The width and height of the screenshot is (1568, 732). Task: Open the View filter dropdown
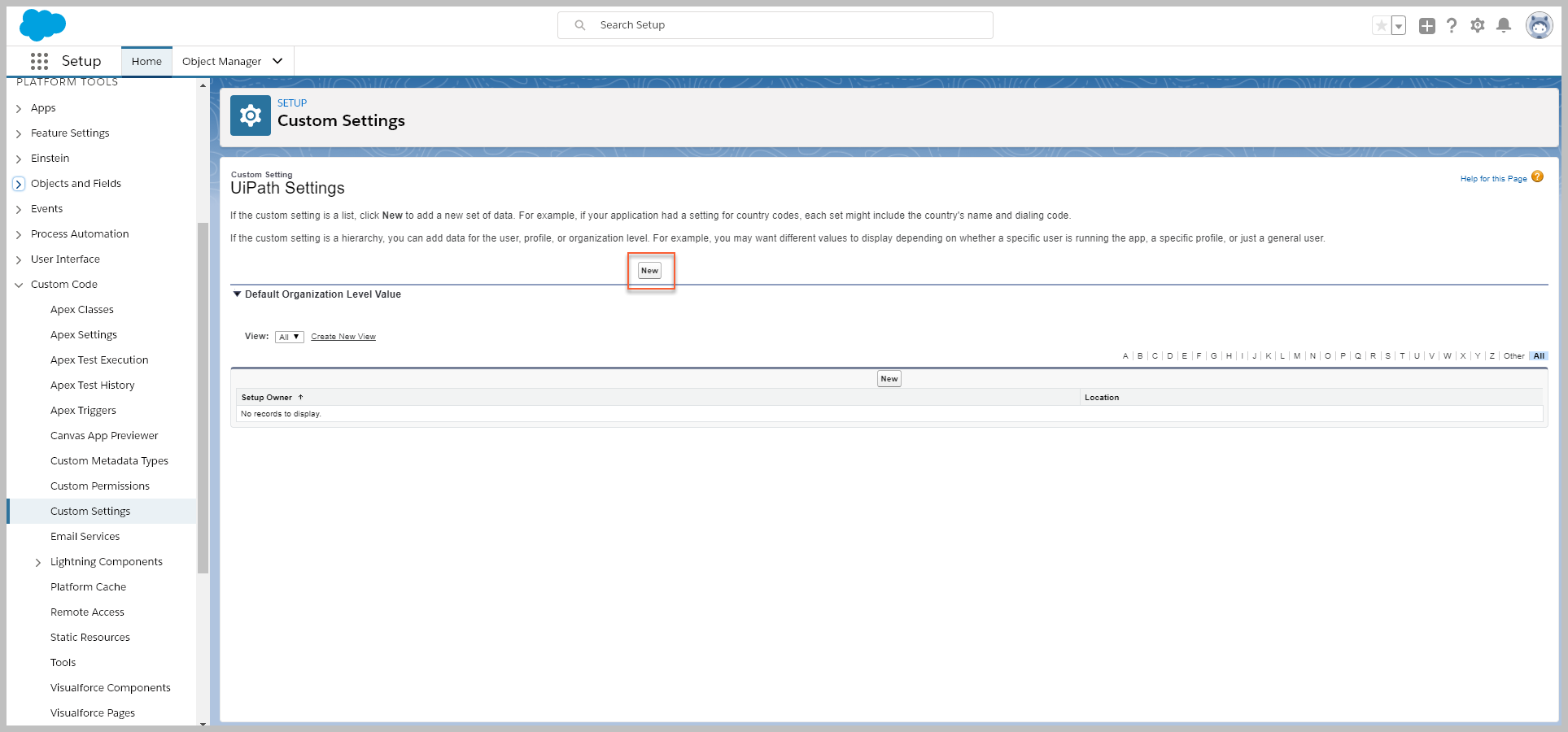coord(289,337)
